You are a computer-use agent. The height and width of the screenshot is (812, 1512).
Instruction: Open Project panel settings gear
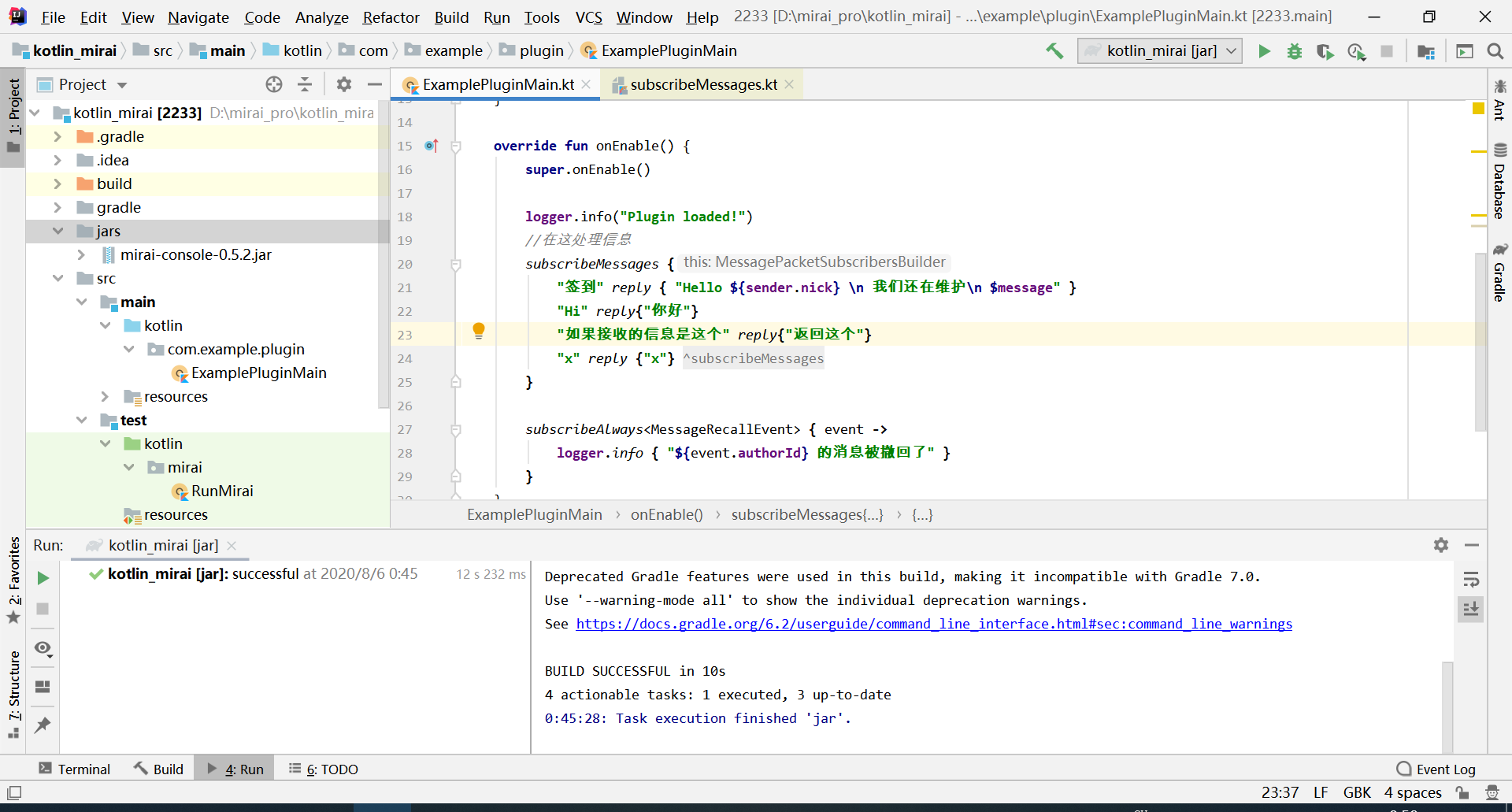click(344, 84)
